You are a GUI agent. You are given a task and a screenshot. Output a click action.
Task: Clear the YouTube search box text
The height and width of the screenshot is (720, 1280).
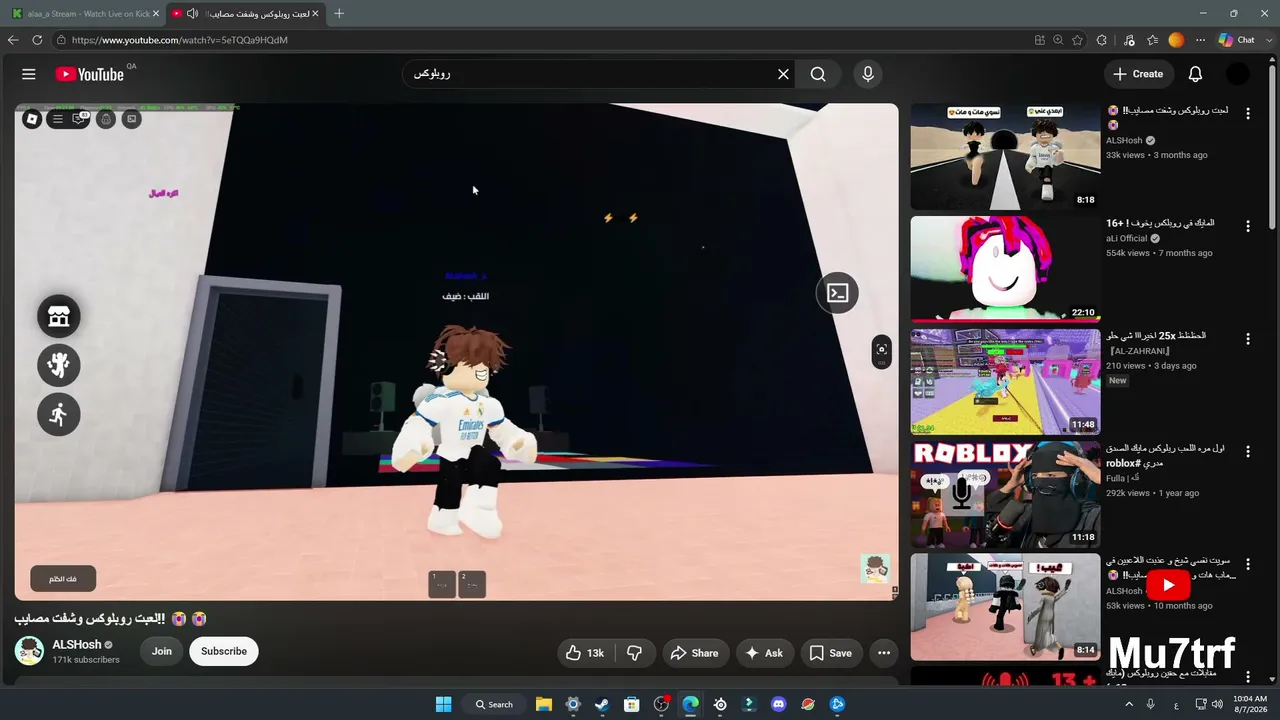click(x=783, y=74)
